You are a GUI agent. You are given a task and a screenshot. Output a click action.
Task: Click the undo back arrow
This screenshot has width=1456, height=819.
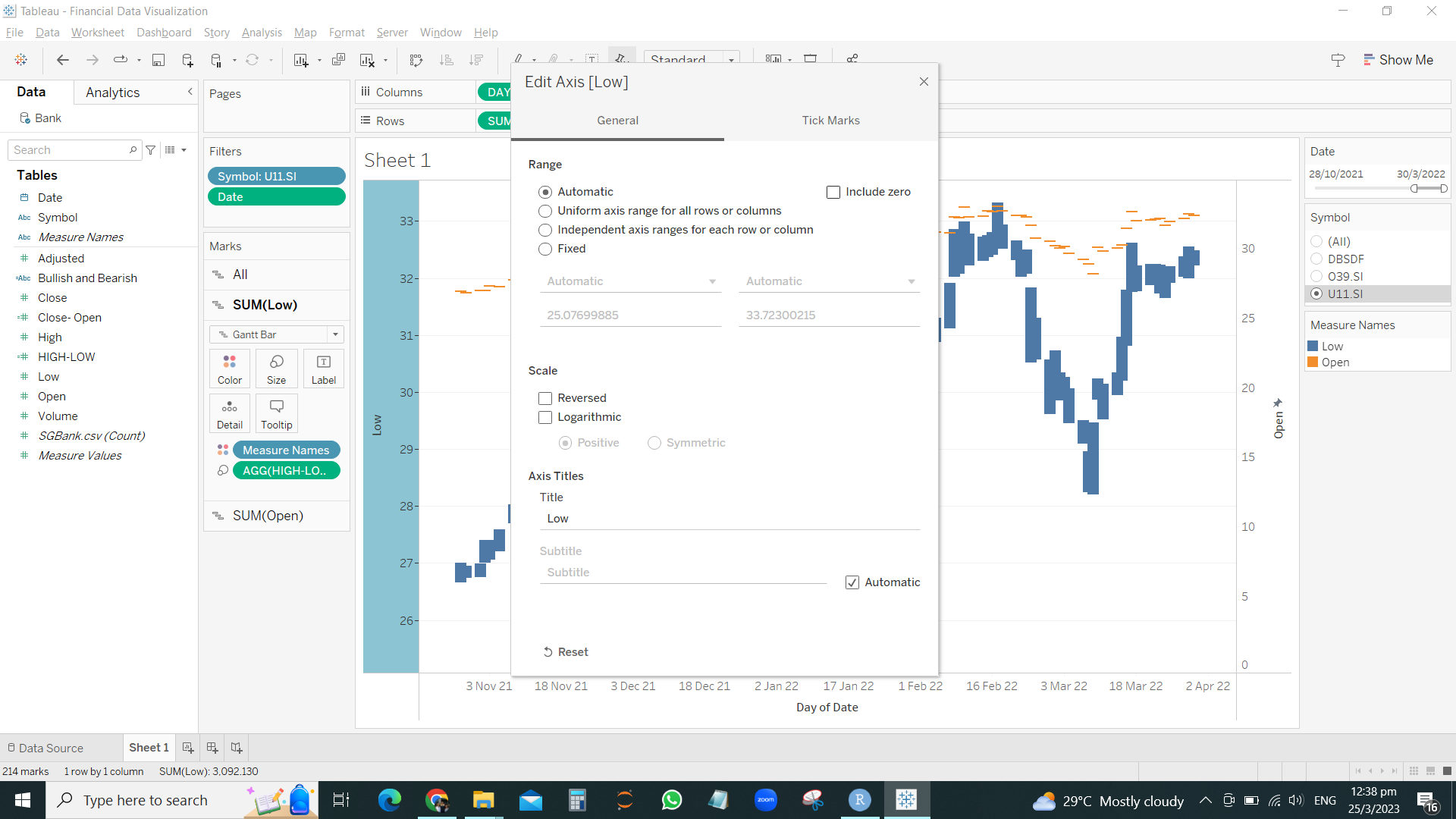63,60
